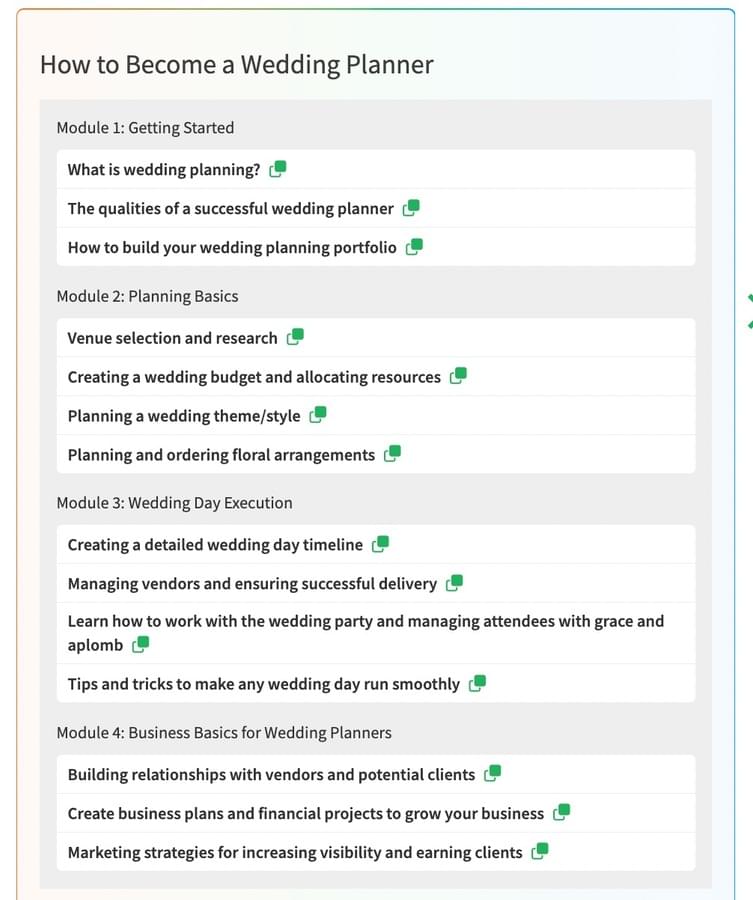Copy icon next to business plans lesson
This screenshot has height=900, width=753.
coord(561,813)
